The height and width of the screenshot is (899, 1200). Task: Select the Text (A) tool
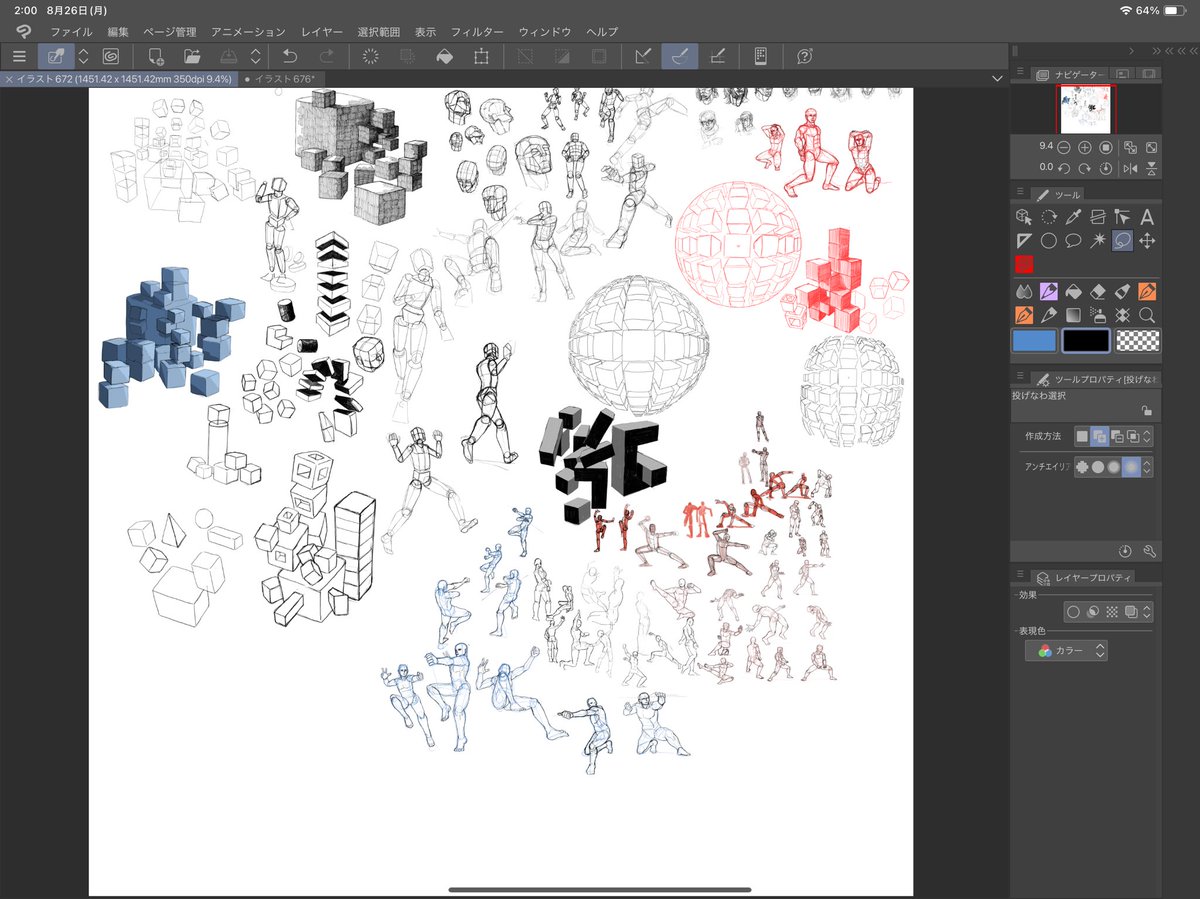pyautogui.click(x=1147, y=216)
